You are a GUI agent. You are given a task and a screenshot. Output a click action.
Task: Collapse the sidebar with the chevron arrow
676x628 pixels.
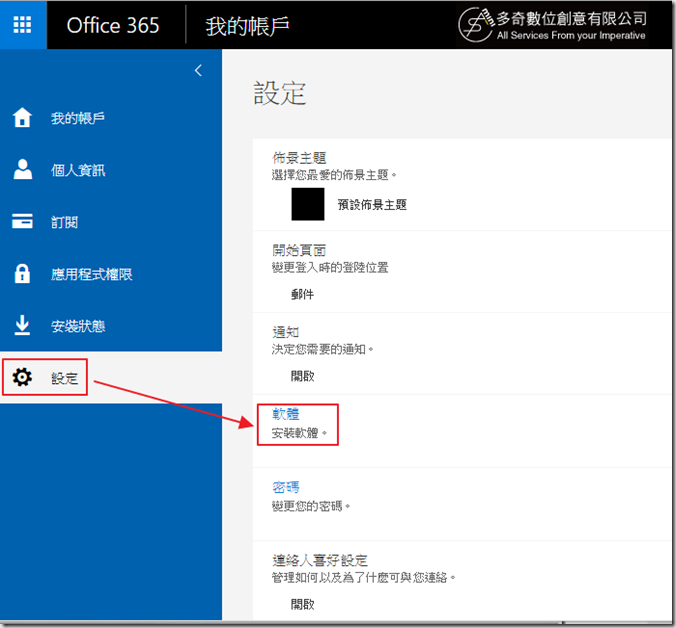[x=198, y=70]
